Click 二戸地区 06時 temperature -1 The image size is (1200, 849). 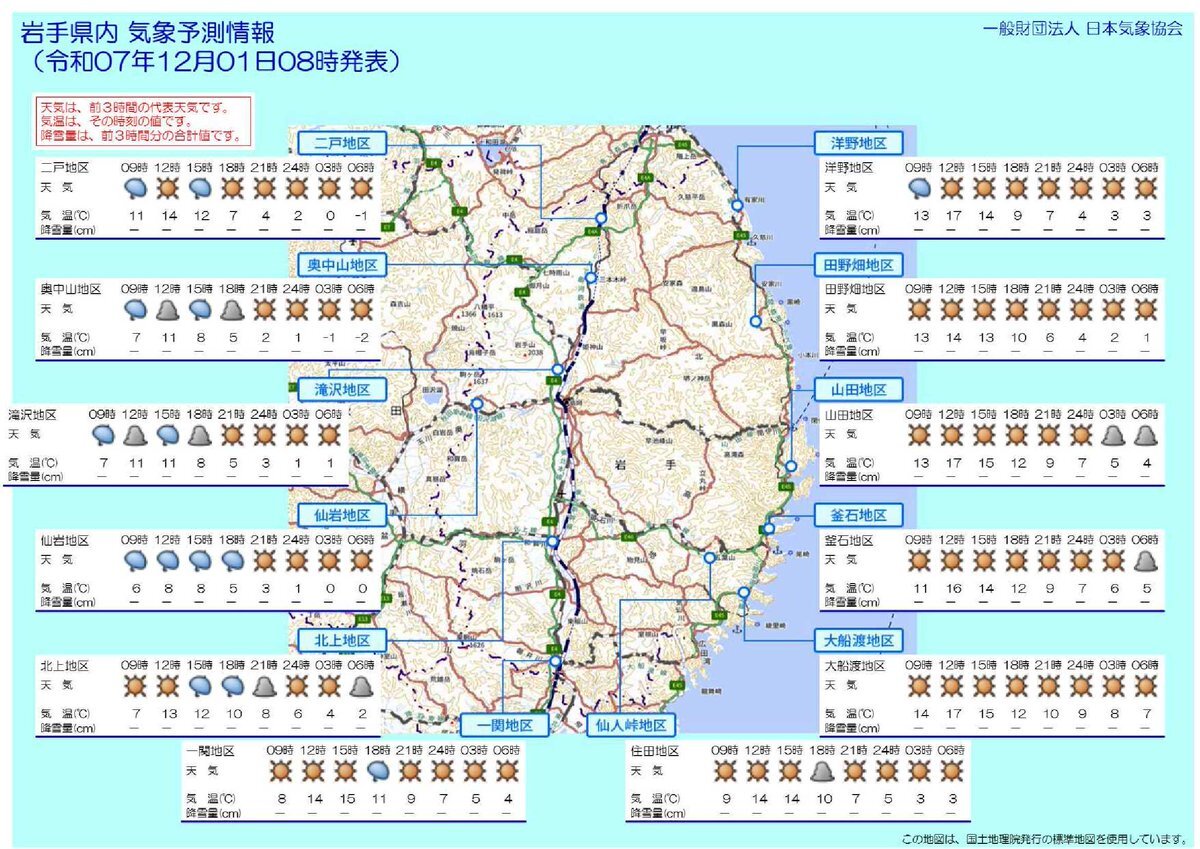click(362, 216)
